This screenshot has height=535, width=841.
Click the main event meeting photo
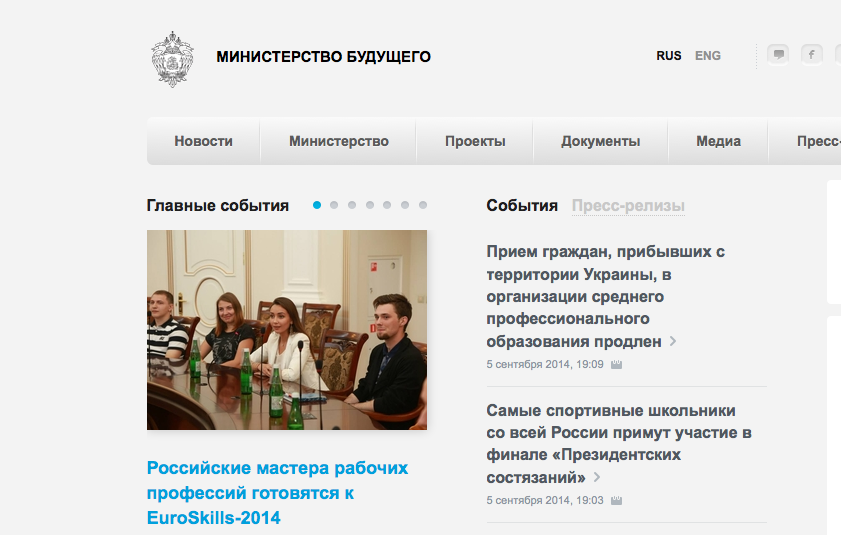(287, 330)
